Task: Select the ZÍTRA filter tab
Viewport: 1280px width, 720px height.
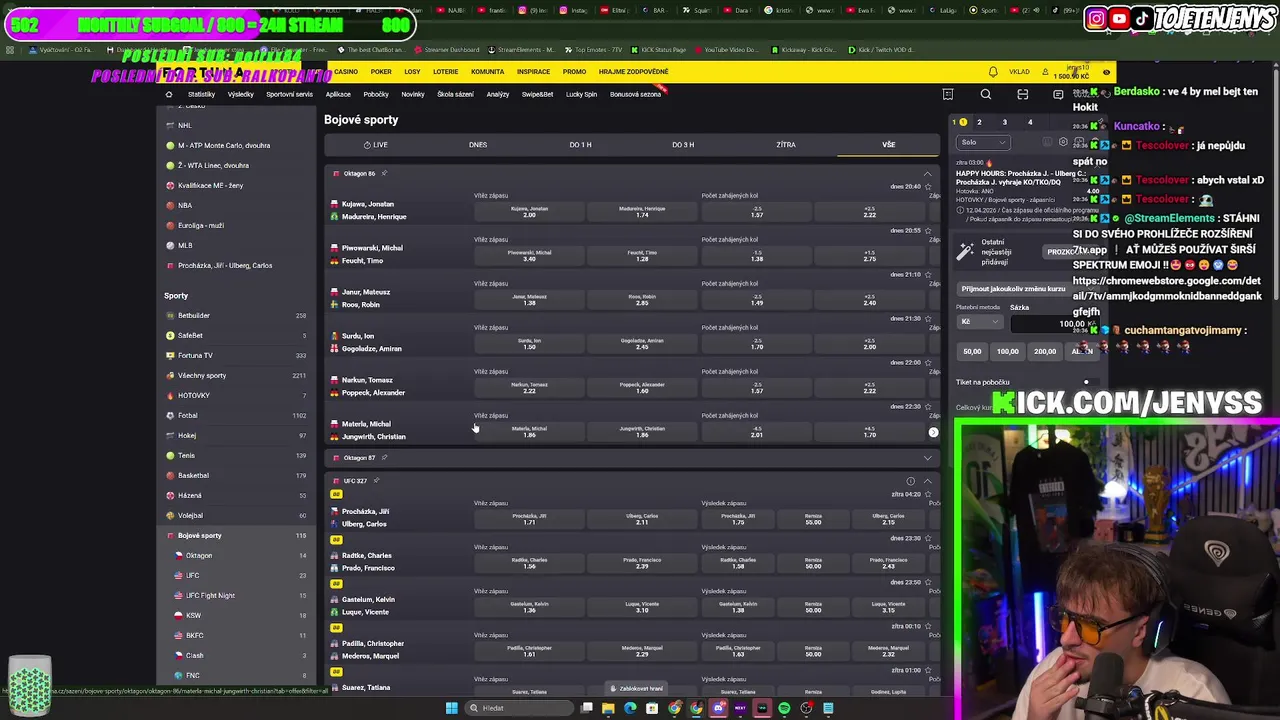Action: 786,145
